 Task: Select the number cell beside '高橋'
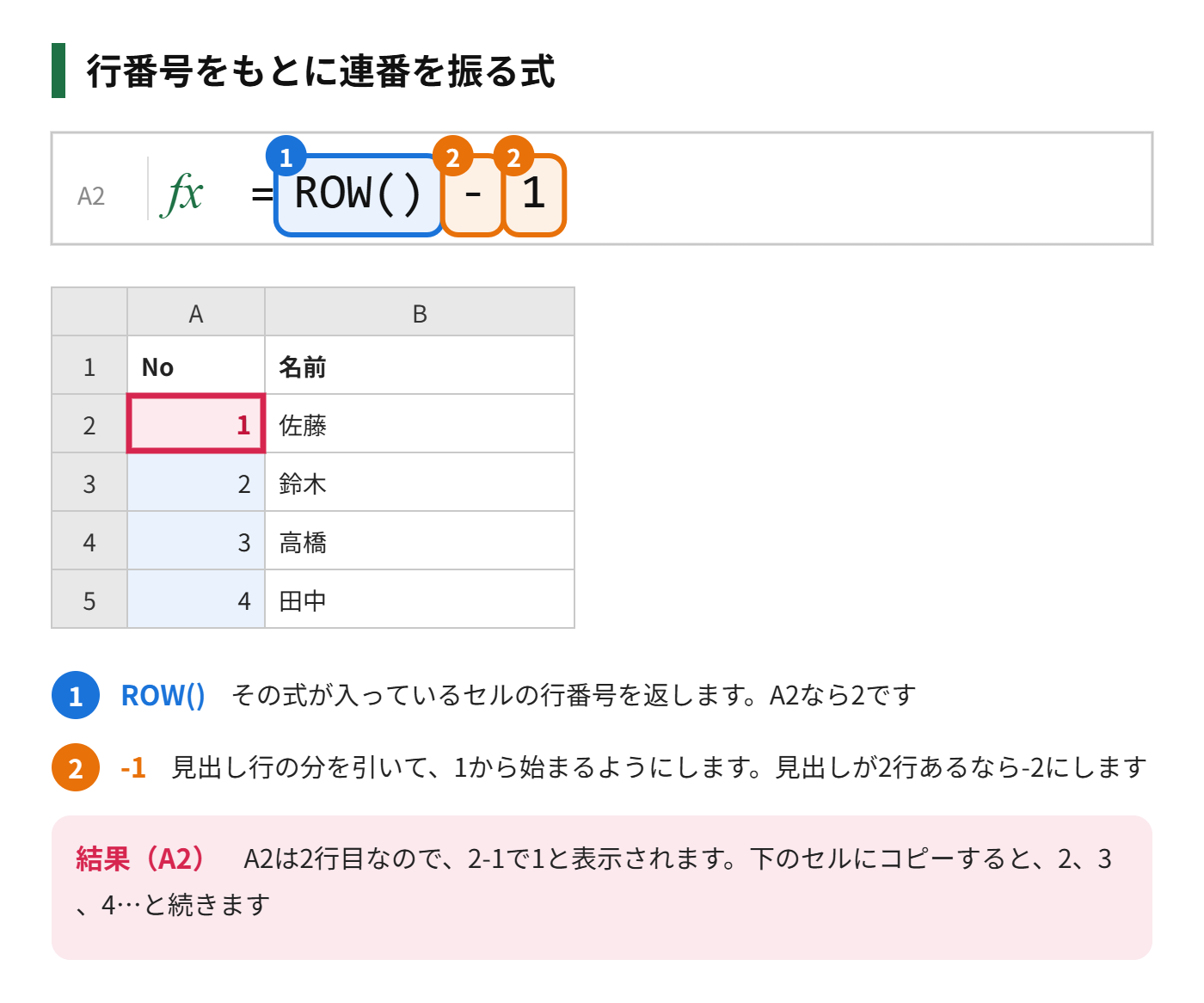[x=196, y=541]
